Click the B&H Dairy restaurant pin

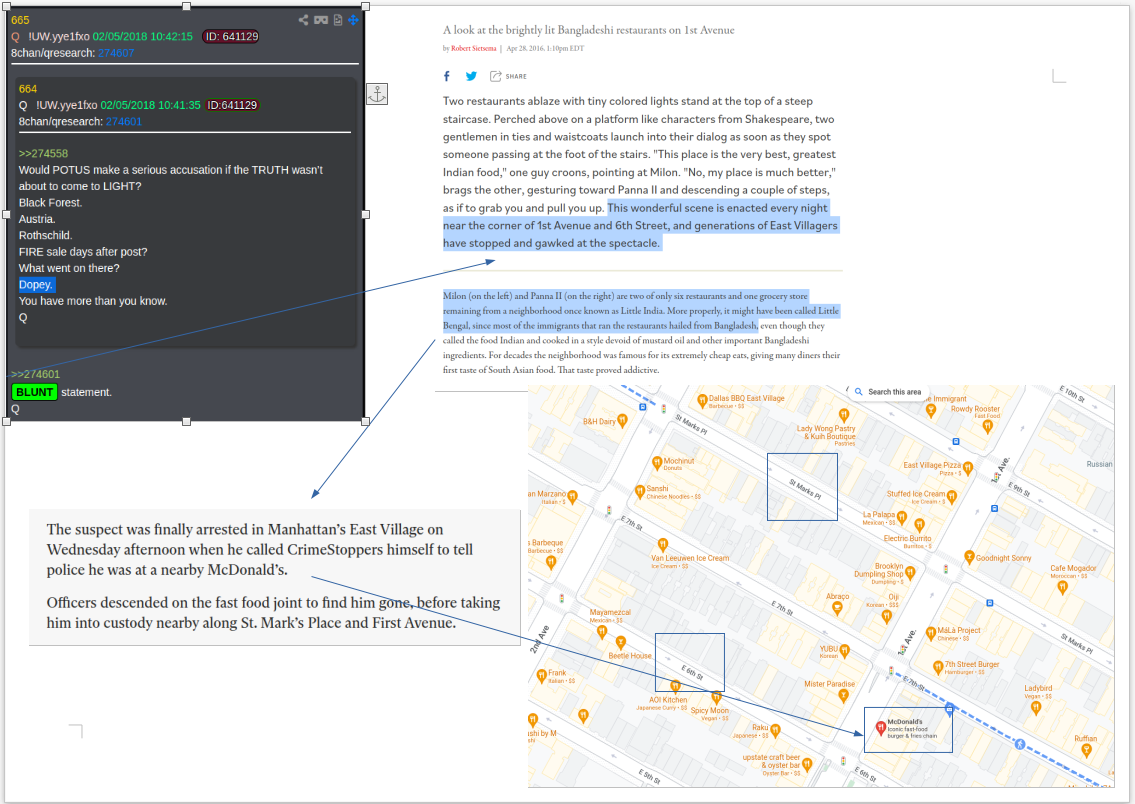[x=623, y=422]
